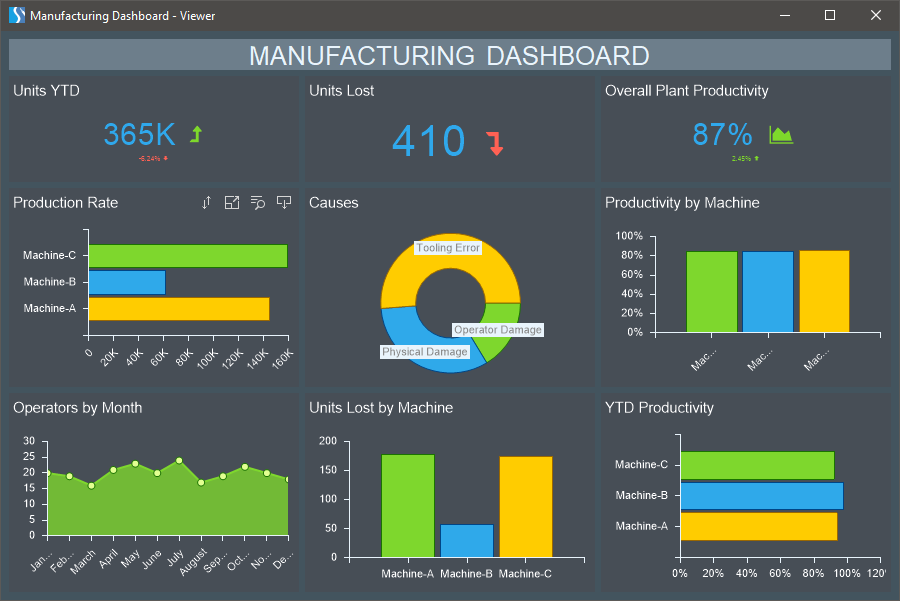Open inspect data icon in Production Rate
The width and height of the screenshot is (900, 601).
click(258, 203)
